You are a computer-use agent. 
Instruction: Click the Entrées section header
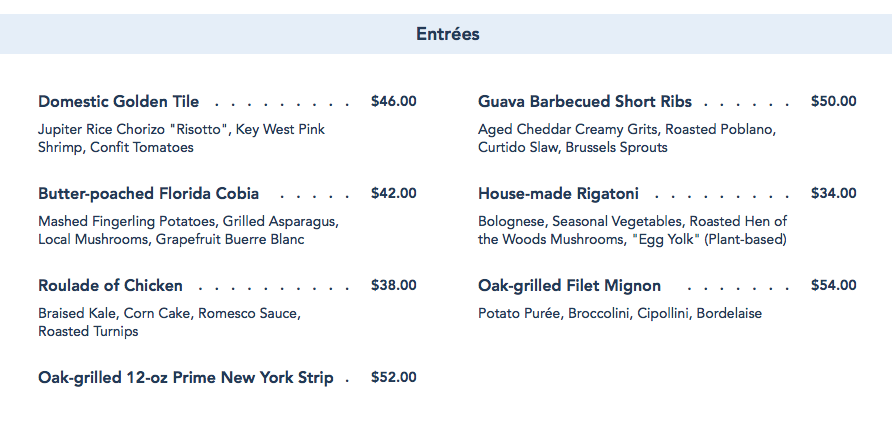point(447,35)
